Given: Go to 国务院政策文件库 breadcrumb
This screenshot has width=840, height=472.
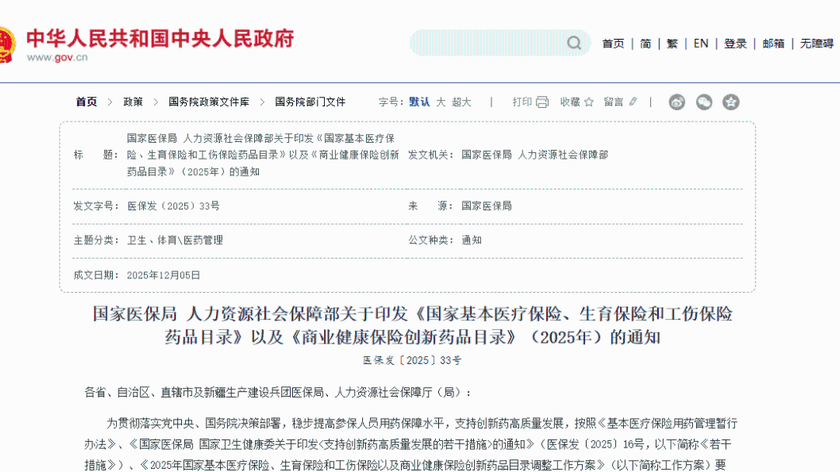Looking at the screenshot, I should (x=209, y=102).
